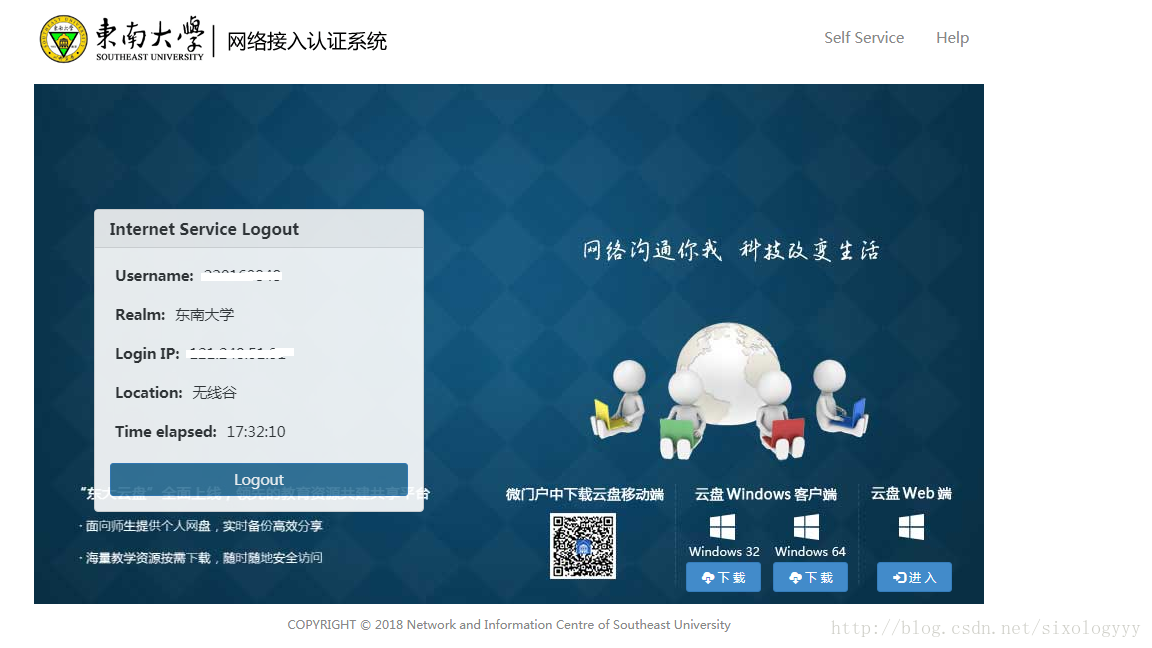The width and height of the screenshot is (1152, 648).
Task: Download the Windows 64 cloud disk client
Action: pos(810,577)
